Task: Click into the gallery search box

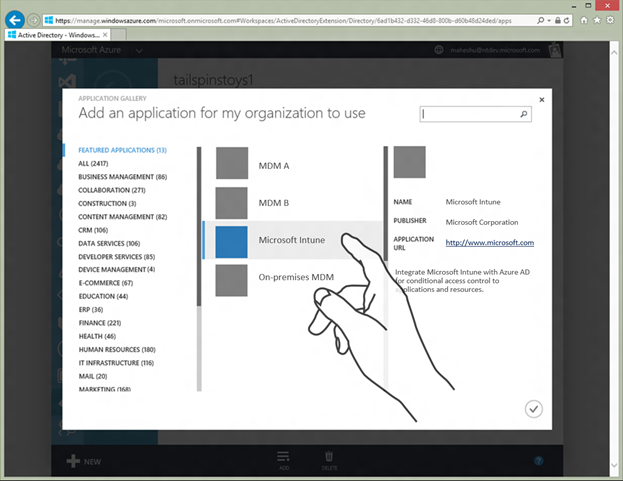Action: pos(475,114)
